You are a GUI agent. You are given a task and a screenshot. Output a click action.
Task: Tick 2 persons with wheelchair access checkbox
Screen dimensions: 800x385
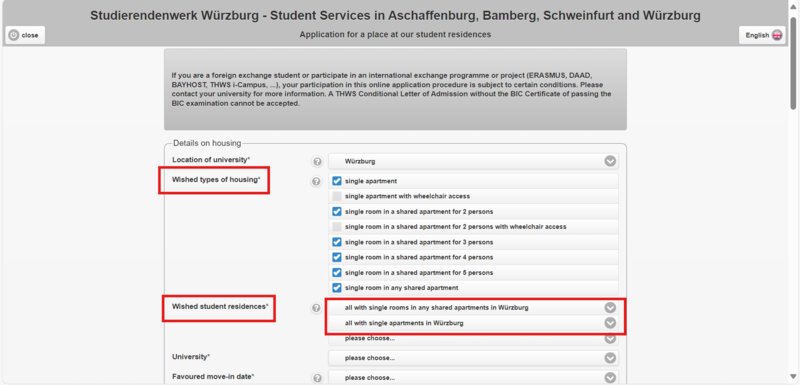click(x=337, y=226)
